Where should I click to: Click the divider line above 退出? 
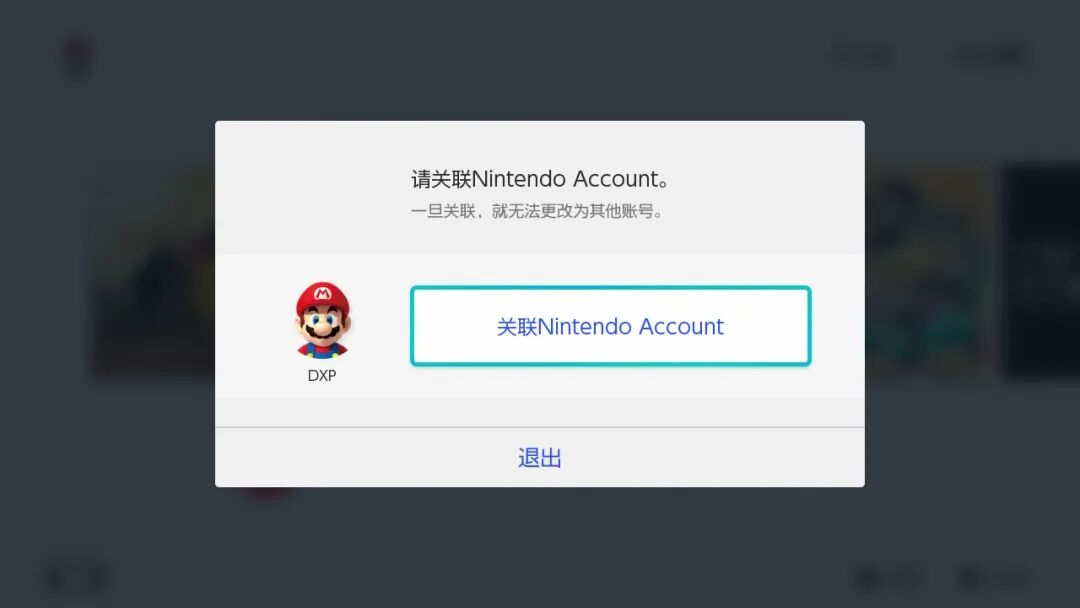tap(540, 427)
